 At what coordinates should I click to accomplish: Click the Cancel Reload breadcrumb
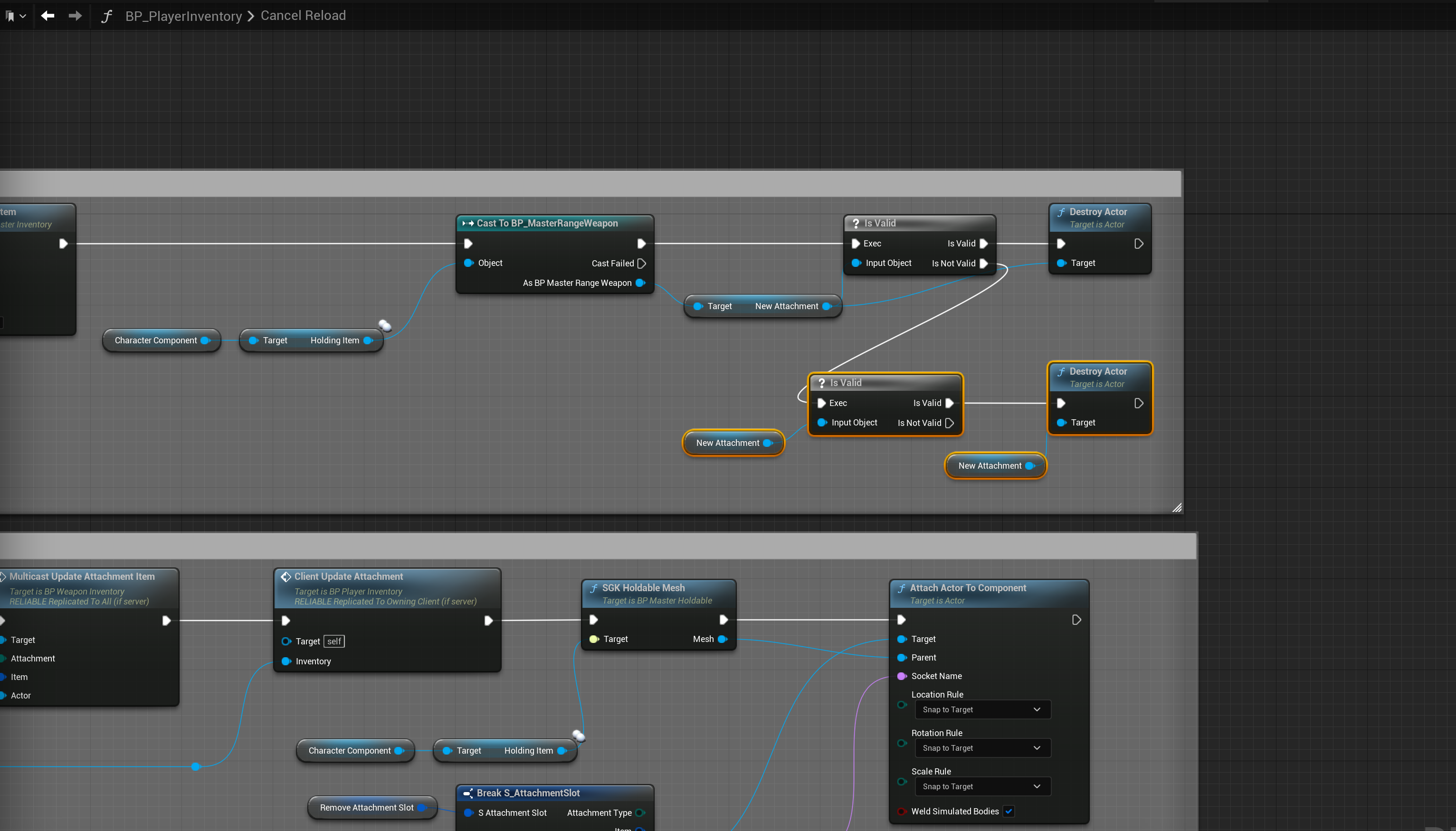(303, 15)
